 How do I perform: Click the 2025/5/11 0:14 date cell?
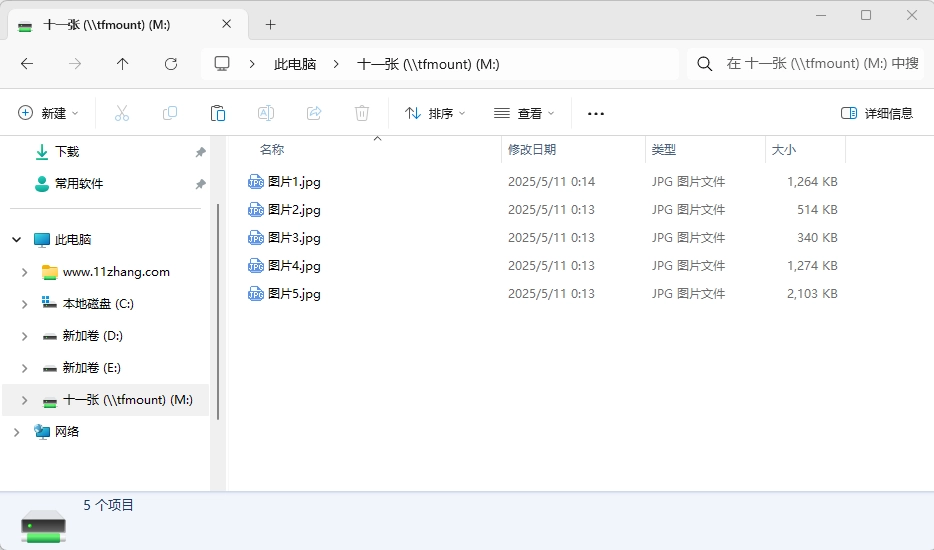(551, 182)
